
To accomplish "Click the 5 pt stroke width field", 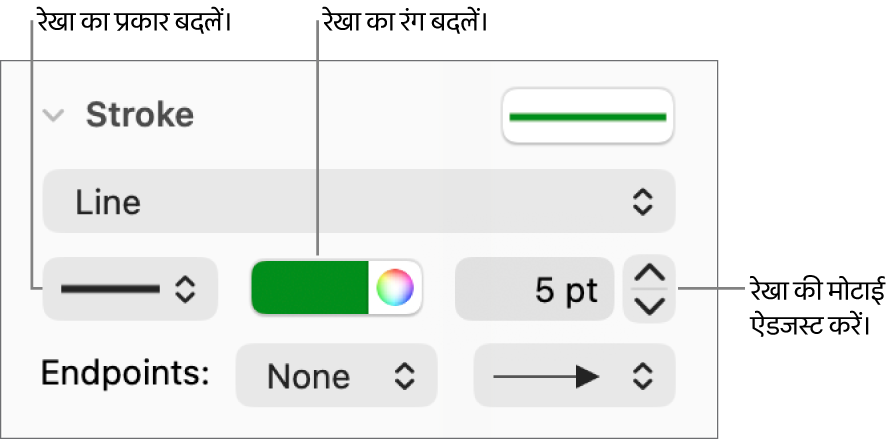I will click(x=534, y=290).
